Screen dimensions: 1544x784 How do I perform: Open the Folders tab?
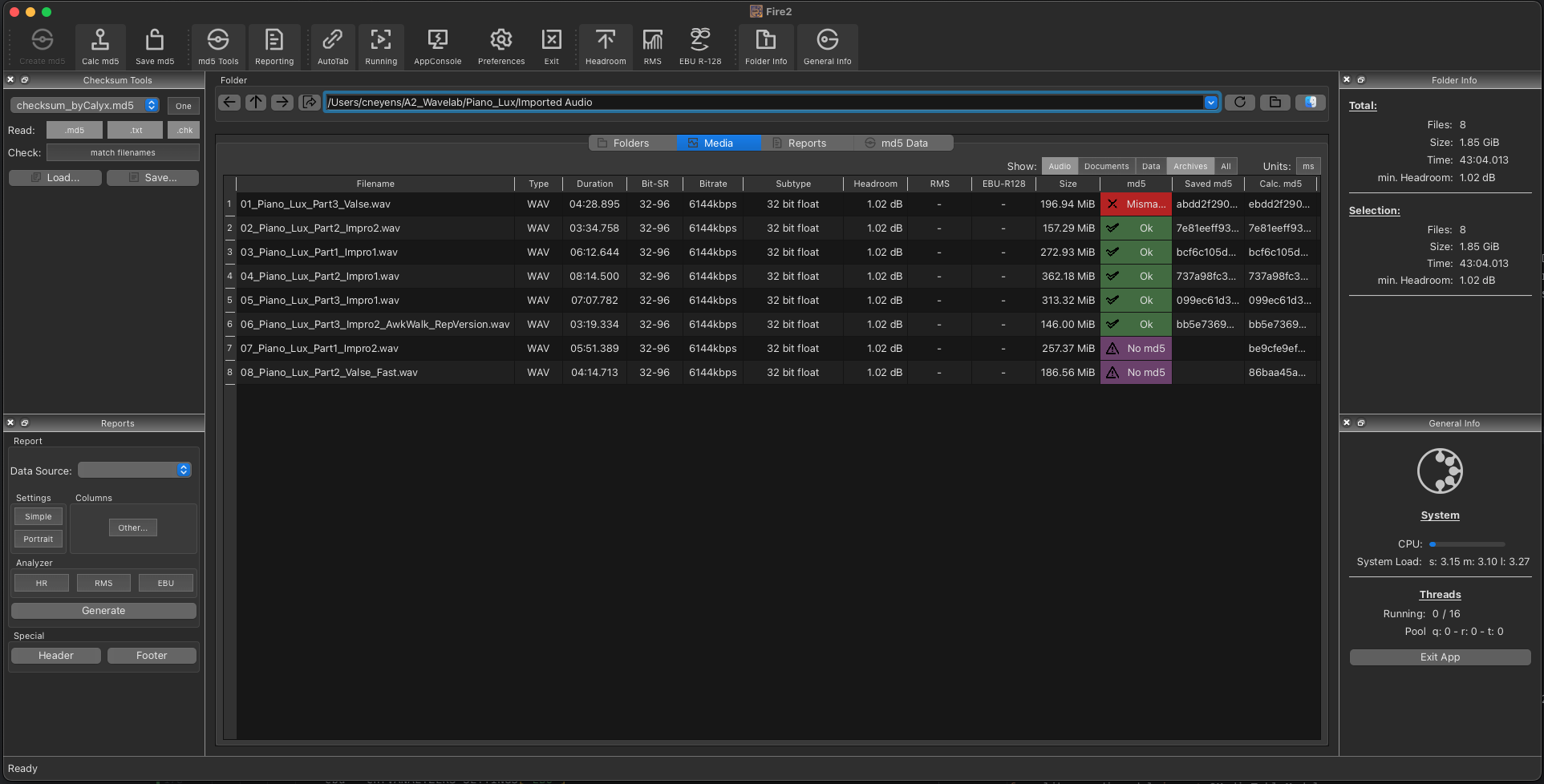631,143
